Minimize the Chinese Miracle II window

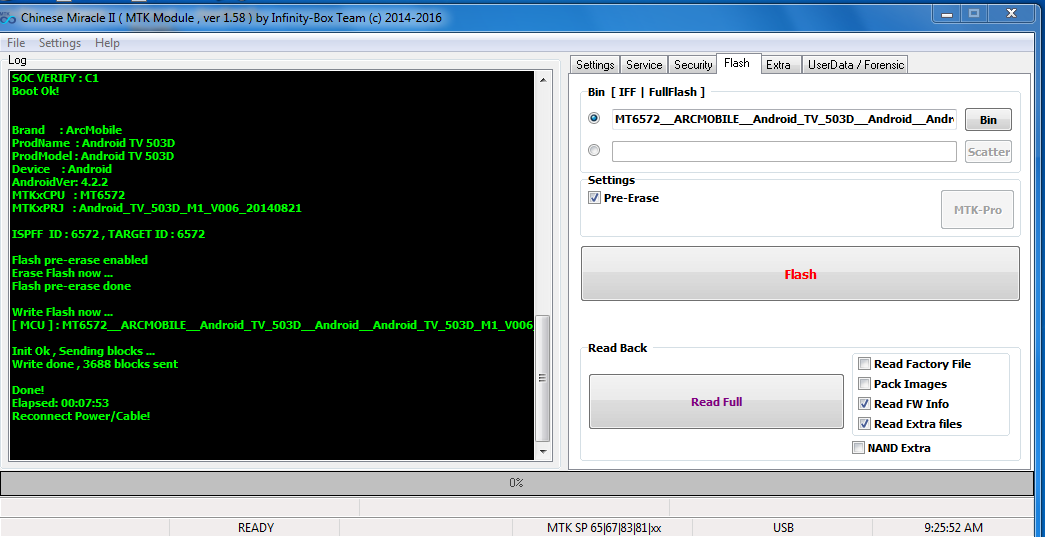tap(944, 13)
